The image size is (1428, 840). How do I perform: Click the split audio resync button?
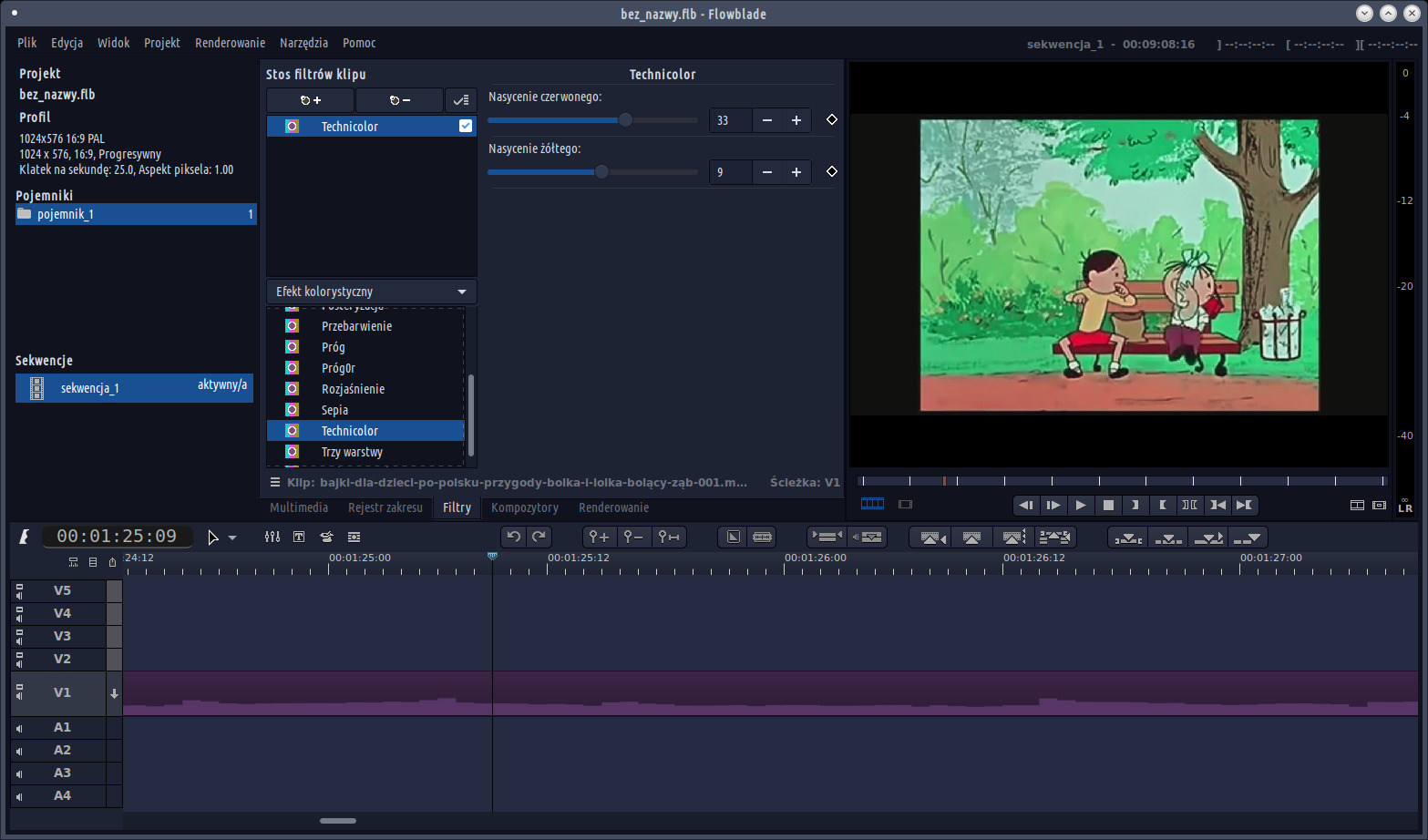pos(868,537)
